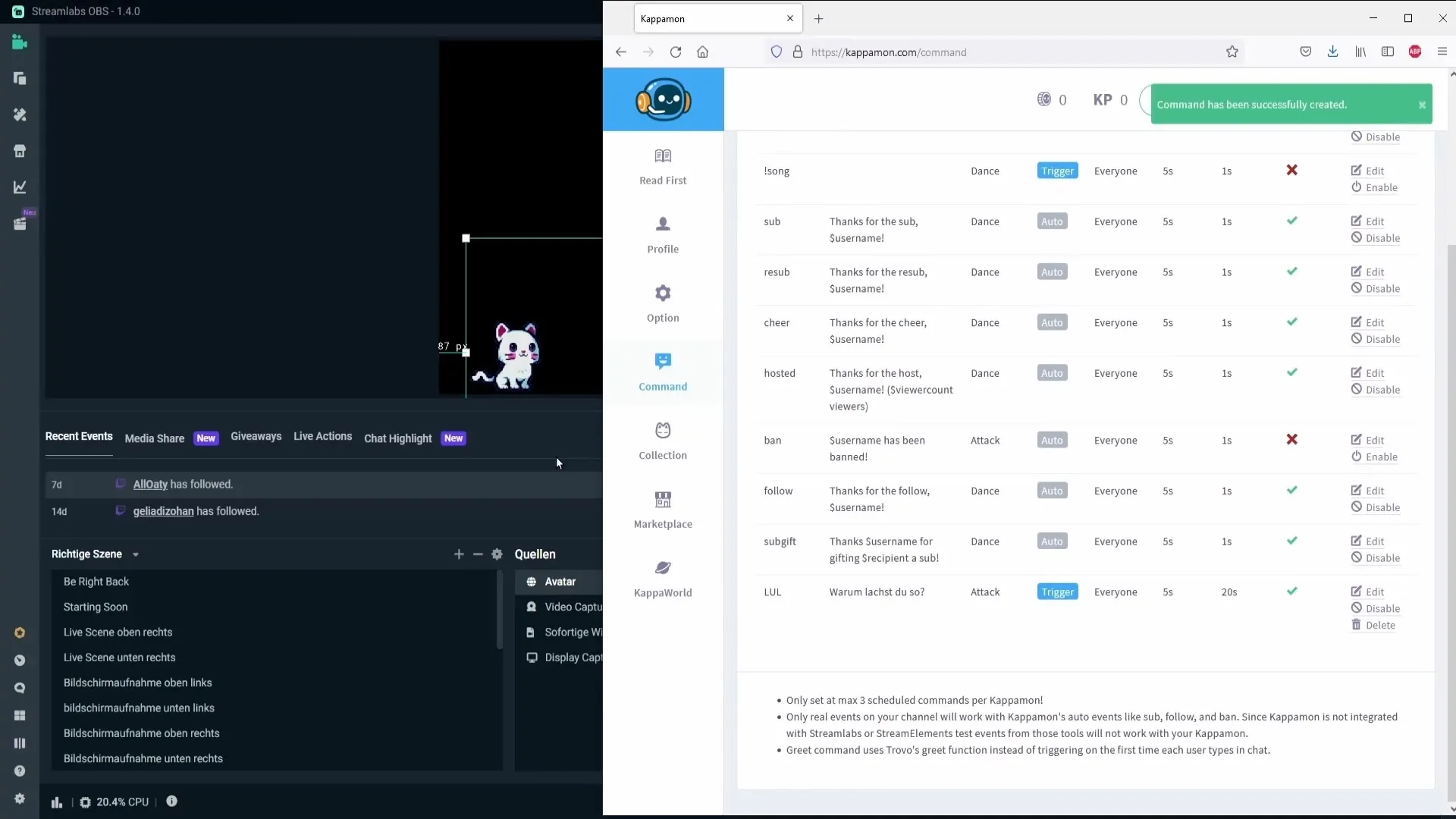This screenshot has height=819, width=1456.
Task: Open geliadizohan's follower profile link
Action: 163,512
